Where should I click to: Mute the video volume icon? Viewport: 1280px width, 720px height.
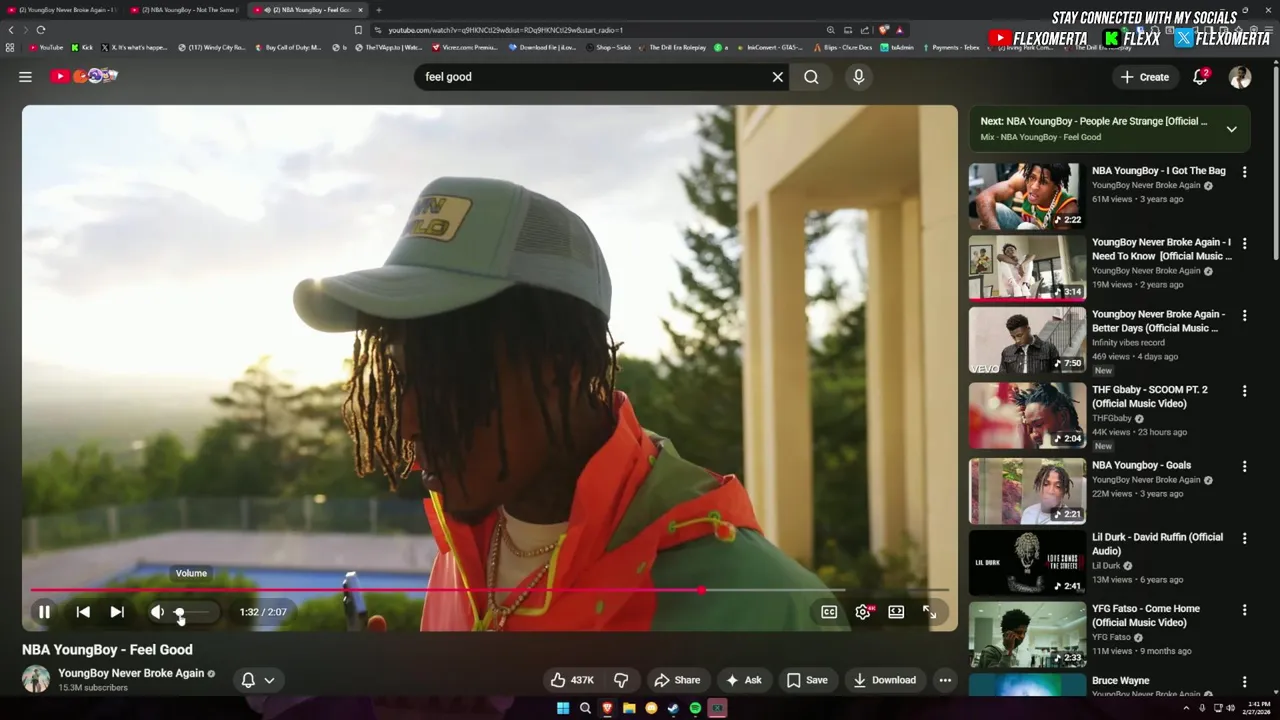tap(157, 612)
